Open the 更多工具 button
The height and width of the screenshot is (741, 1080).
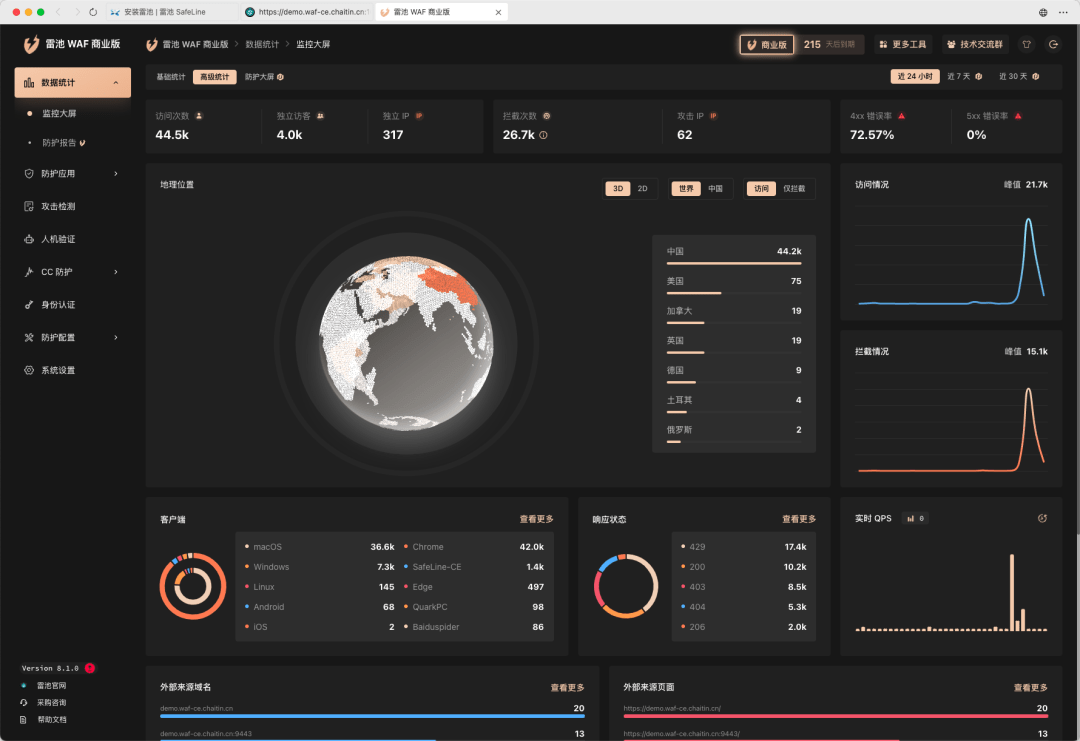coord(902,44)
